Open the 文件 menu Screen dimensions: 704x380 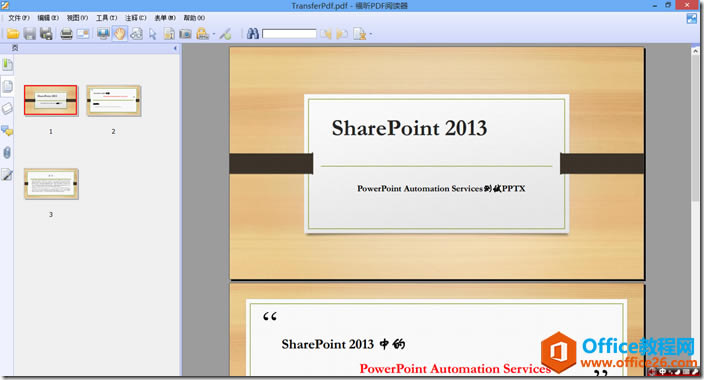[x=19, y=18]
